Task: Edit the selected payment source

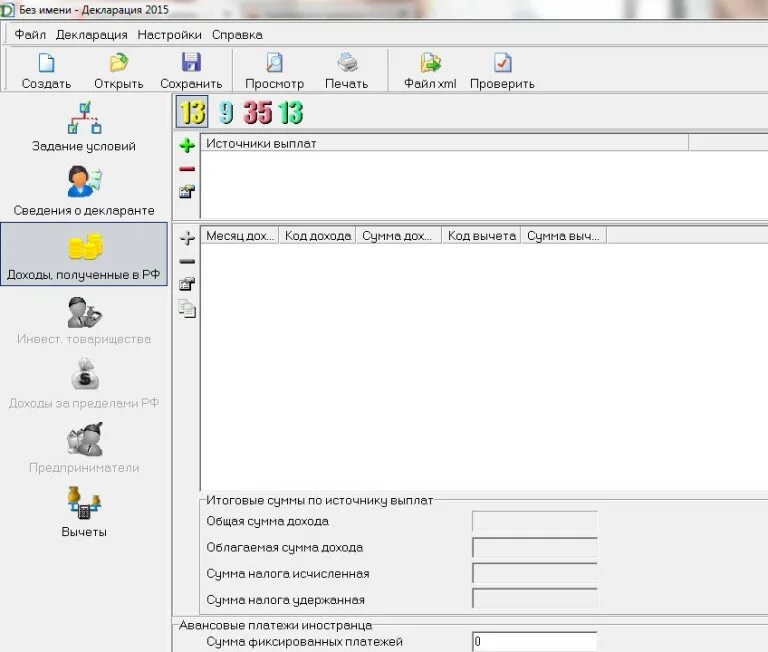Action: [187, 192]
